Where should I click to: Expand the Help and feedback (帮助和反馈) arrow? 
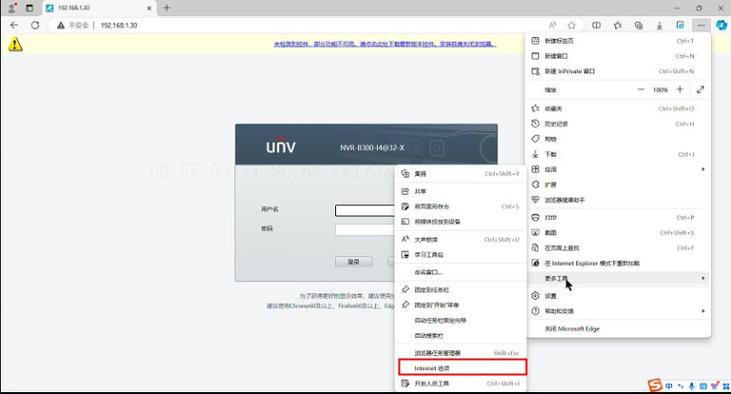point(703,311)
